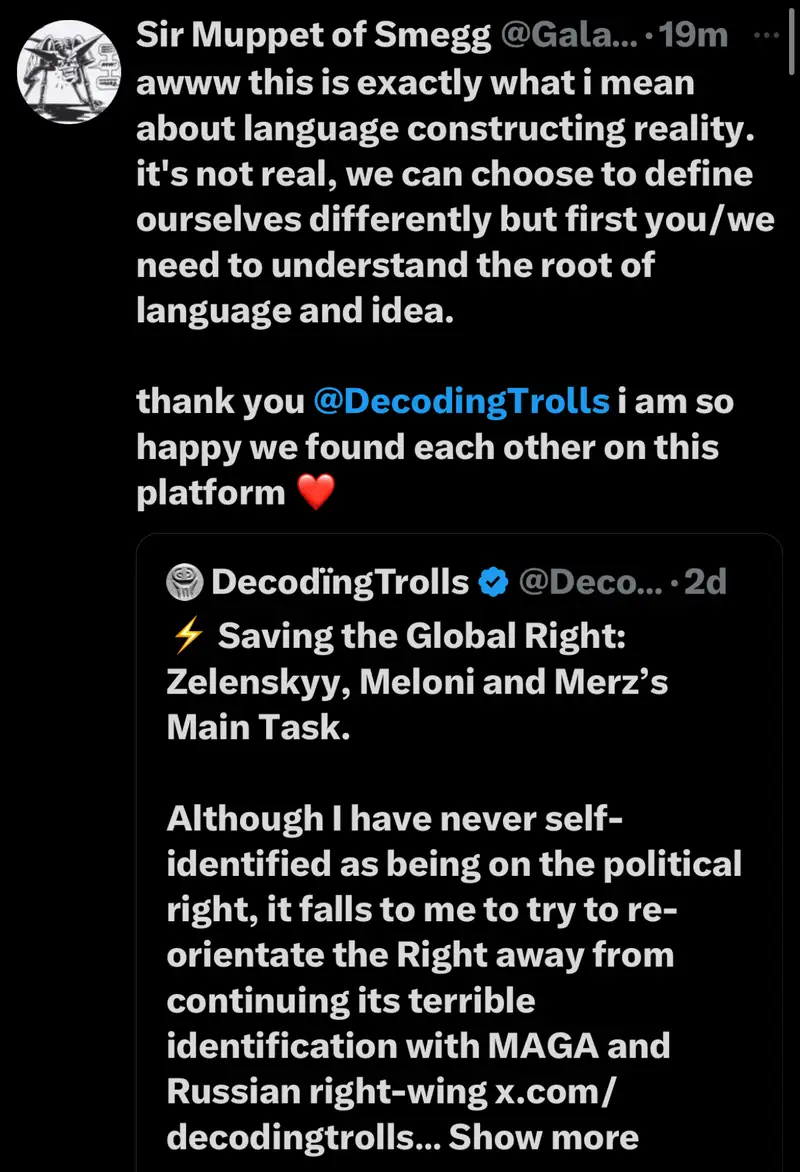Click the "Saving the Global Right" headline text
Image resolution: width=800 pixels, height=1172 pixels.
tap(420, 636)
